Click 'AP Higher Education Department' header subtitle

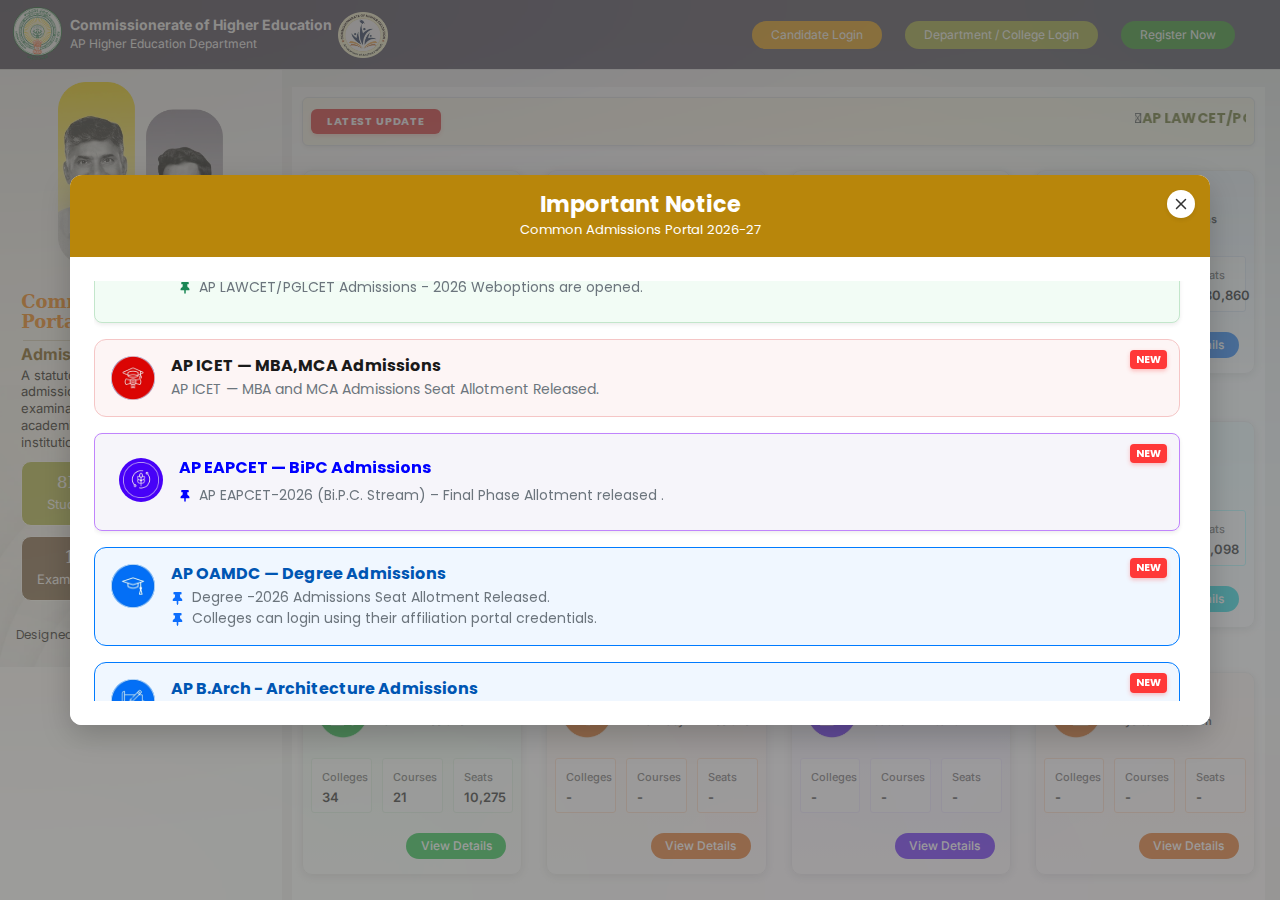coord(164,44)
